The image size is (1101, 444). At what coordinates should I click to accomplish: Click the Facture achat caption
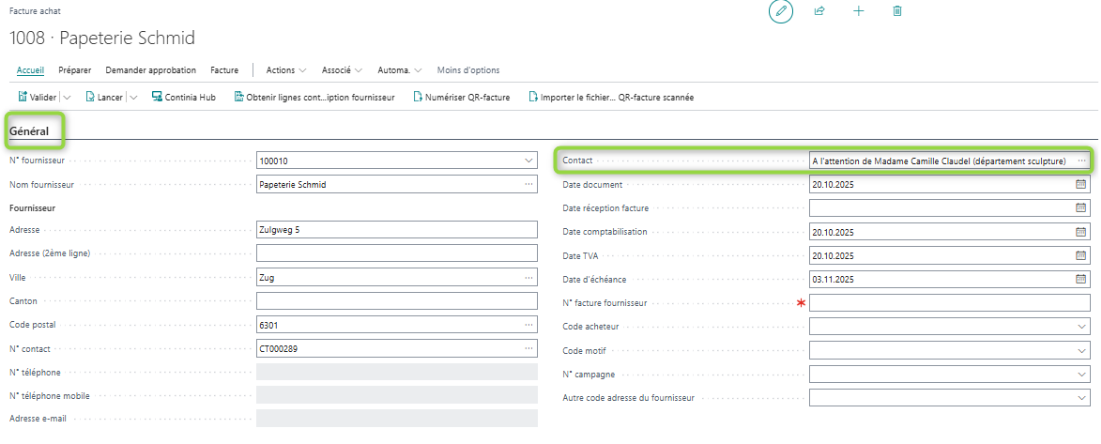point(33,11)
